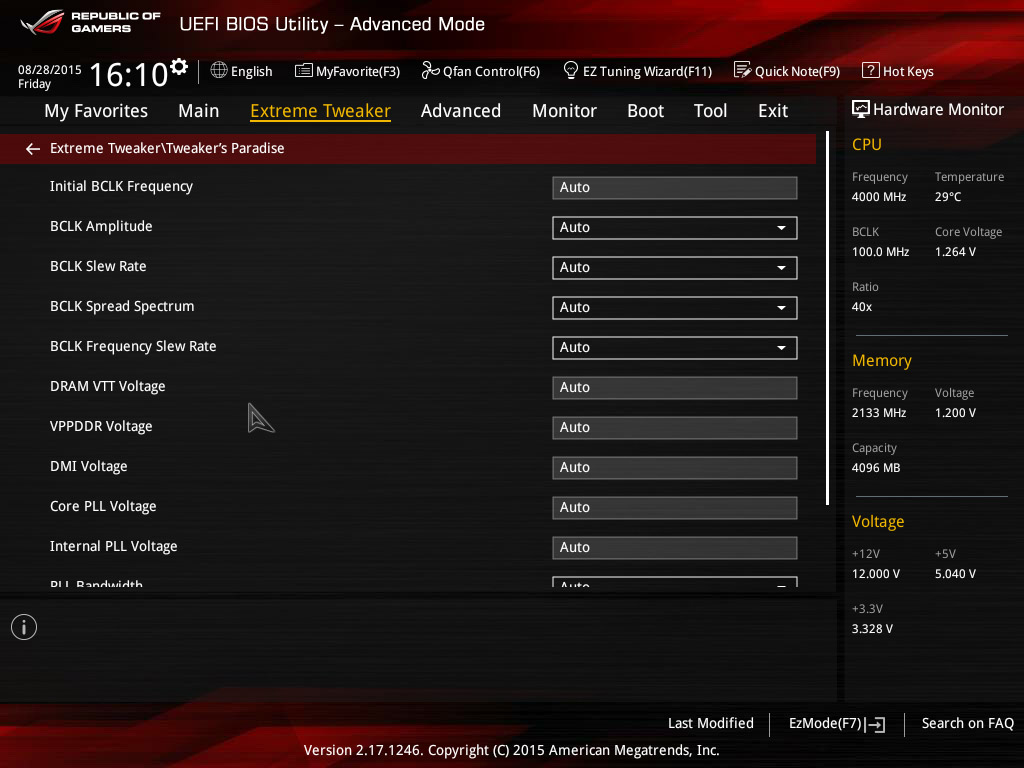Expand the BCLK Spread Spectrum dropdown
The image size is (1024, 768).
pos(675,308)
